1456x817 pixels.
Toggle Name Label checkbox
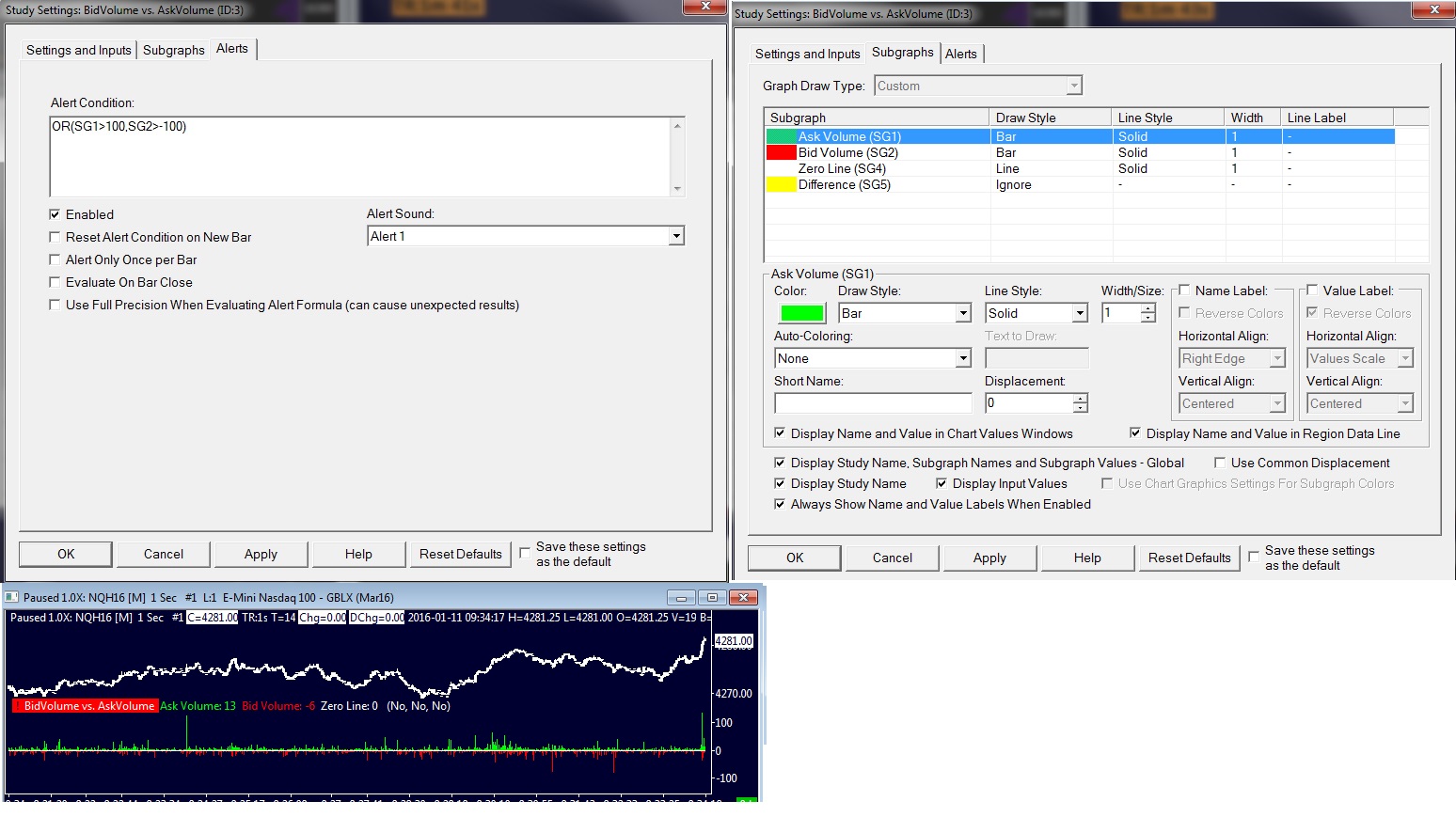[x=1184, y=291]
